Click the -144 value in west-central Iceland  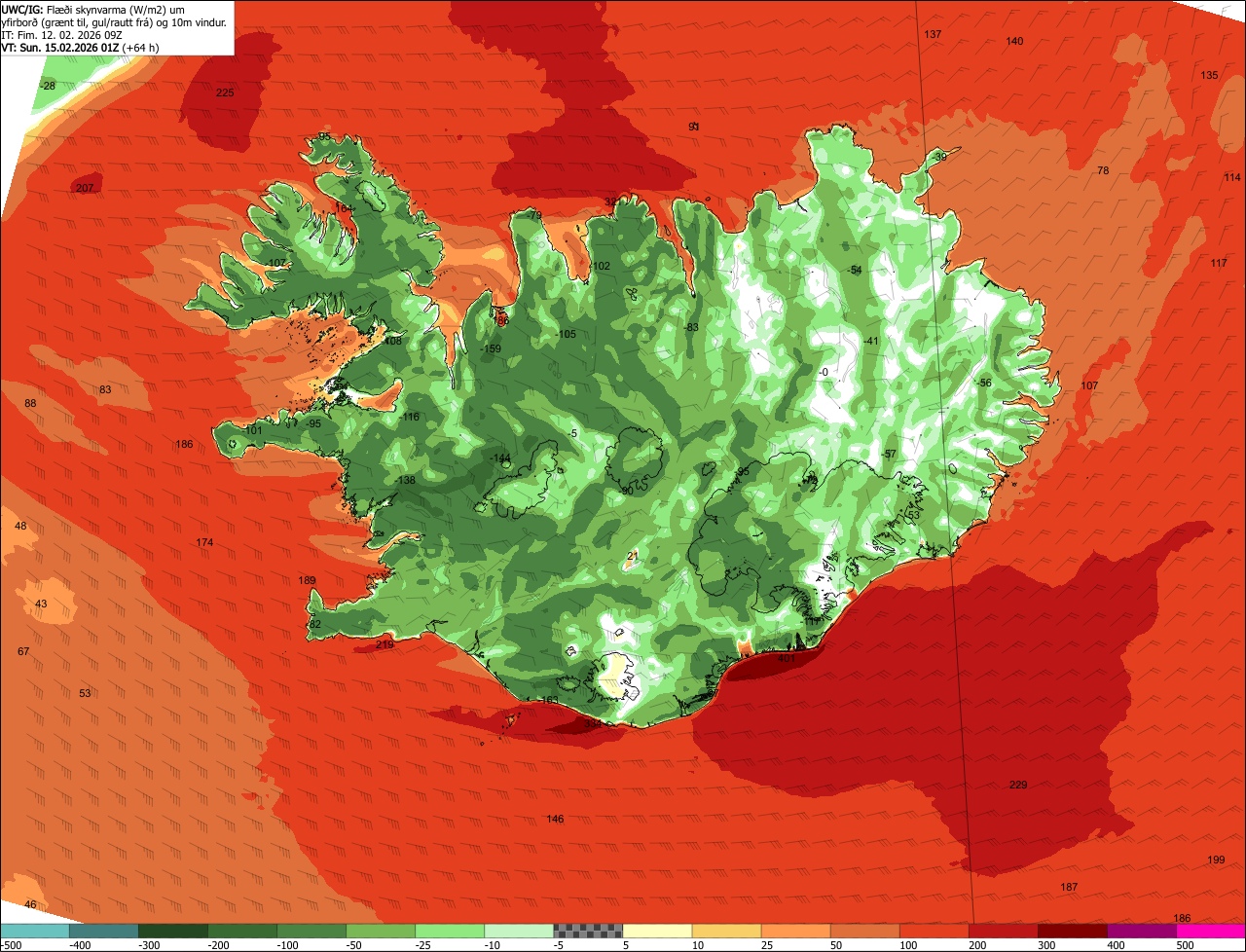pos(499,458)
